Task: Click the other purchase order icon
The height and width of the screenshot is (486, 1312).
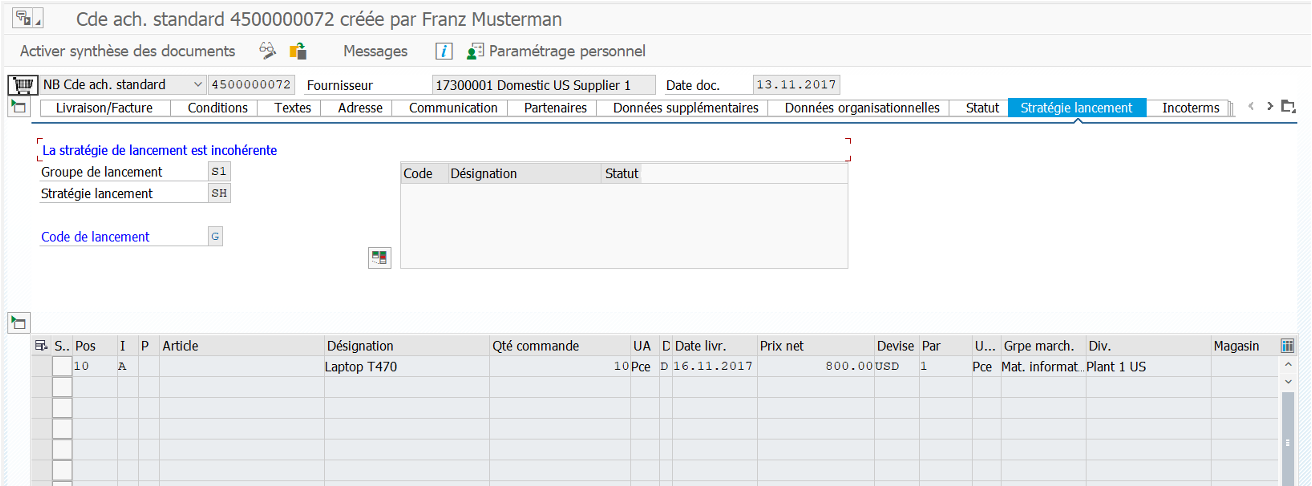Action: pyautogui.click(x=298, y=51)
